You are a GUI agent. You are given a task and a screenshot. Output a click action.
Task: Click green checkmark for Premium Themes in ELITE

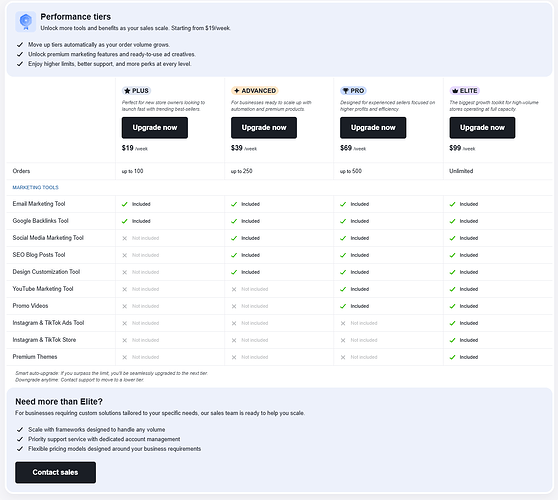point(452,357)
